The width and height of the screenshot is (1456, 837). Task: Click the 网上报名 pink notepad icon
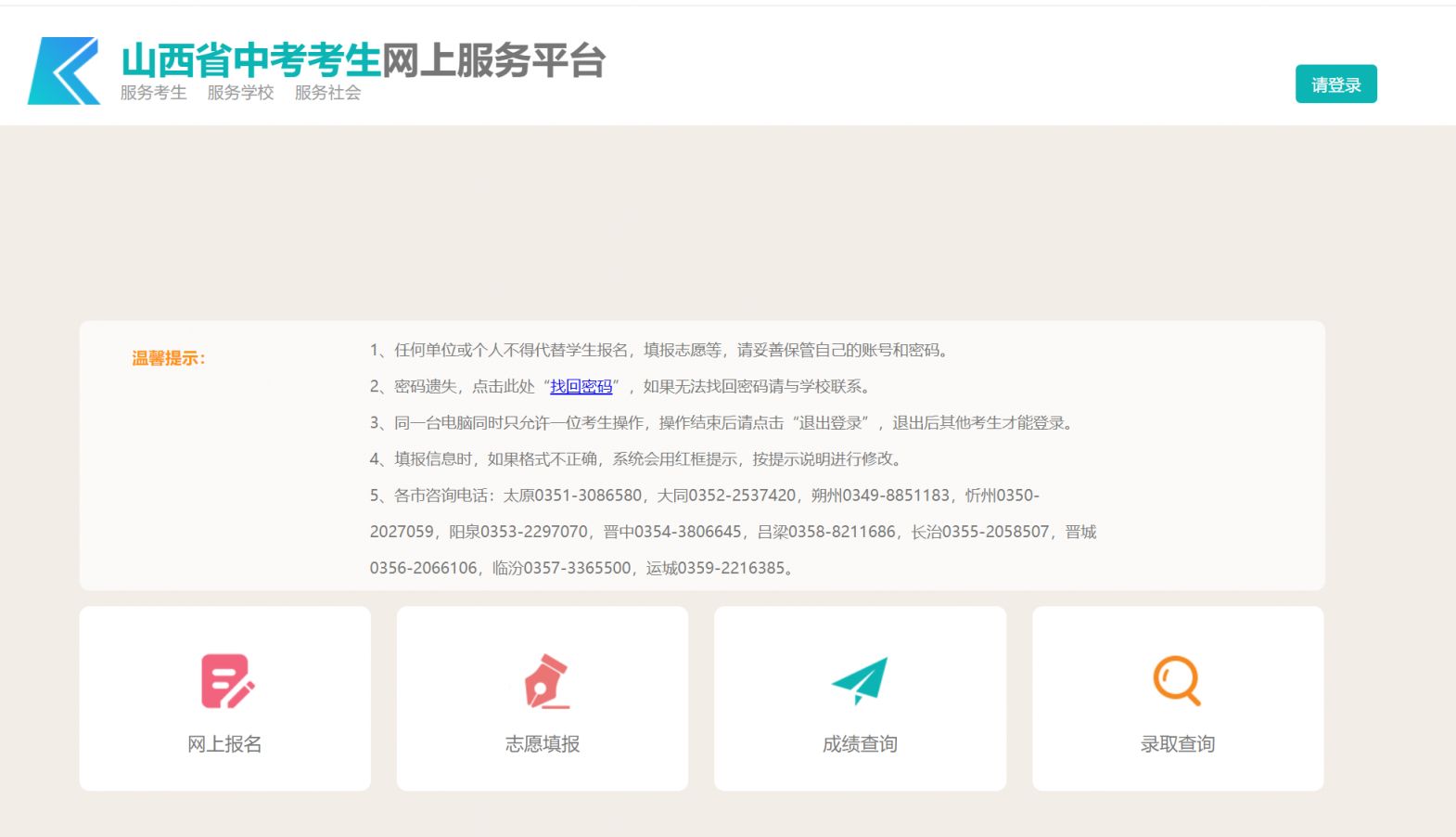coord(227,681)
